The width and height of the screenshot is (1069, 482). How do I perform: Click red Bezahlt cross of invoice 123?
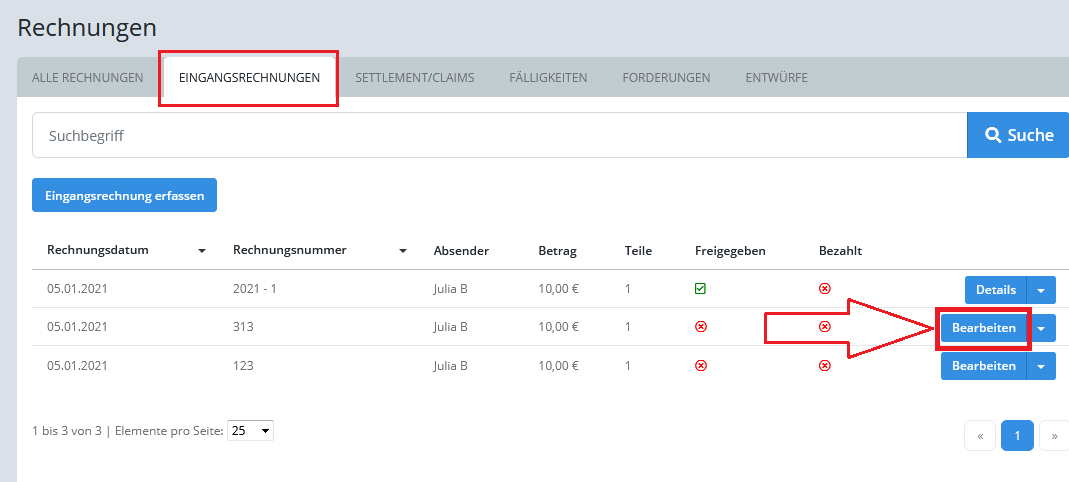(824, 365)
